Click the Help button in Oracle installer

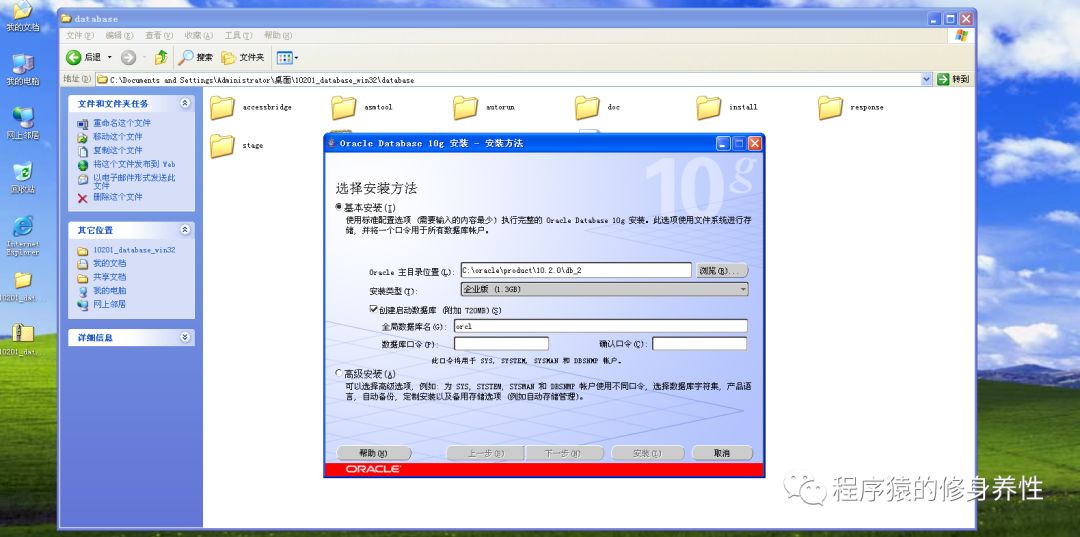point(373,453)
